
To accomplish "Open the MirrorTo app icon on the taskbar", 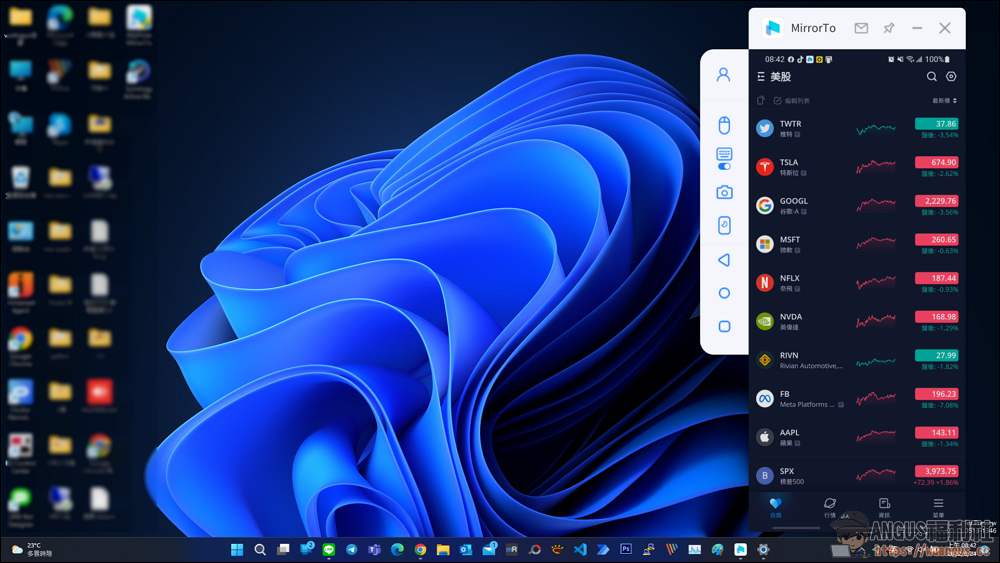I will coord(740,550).
